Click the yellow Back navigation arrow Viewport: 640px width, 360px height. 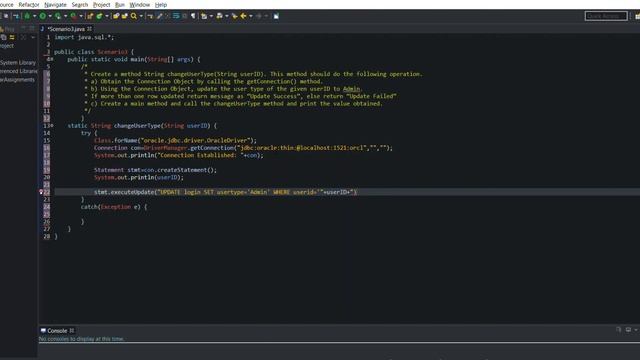(x=244, y=16)
